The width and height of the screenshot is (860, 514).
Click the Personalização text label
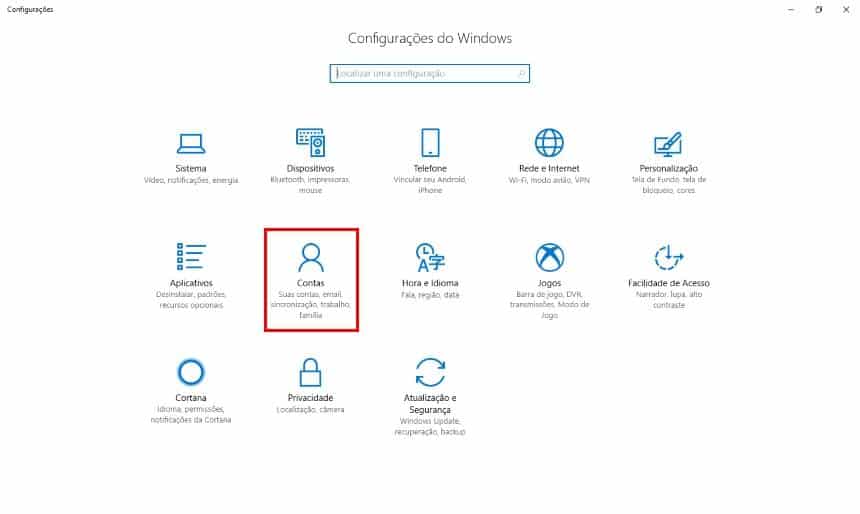point(669,168)
